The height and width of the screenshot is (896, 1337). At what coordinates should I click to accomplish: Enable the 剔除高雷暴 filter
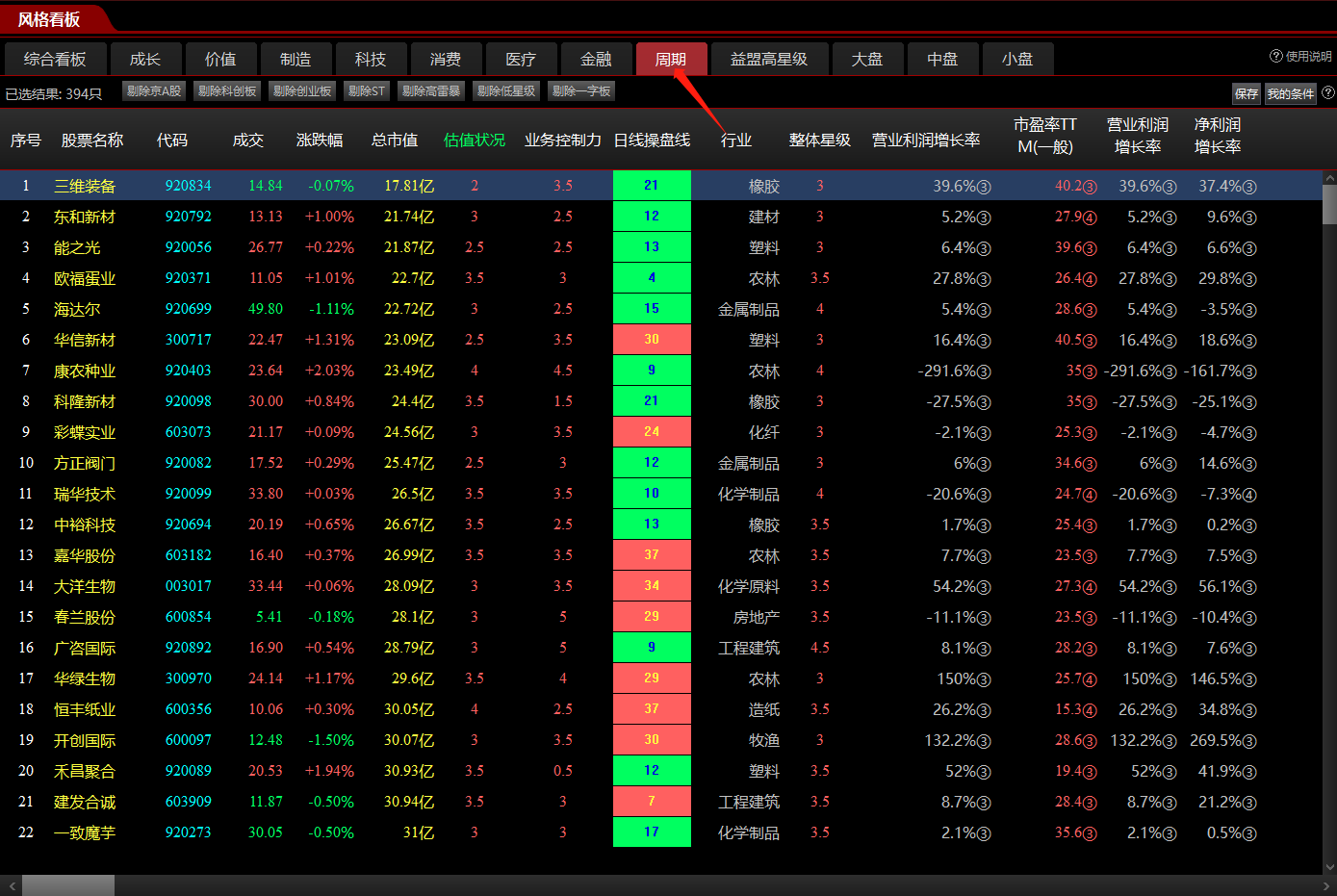[431, 91]
